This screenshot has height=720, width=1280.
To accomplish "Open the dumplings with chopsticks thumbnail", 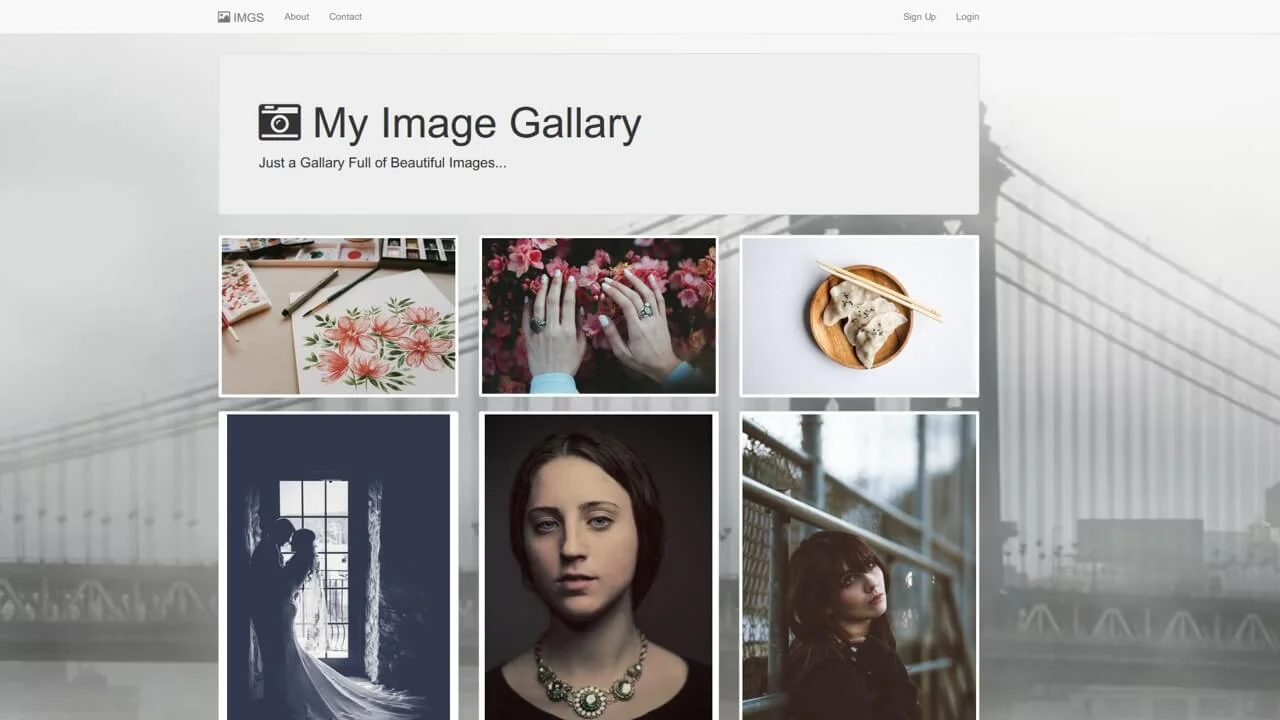I will 858,314.
